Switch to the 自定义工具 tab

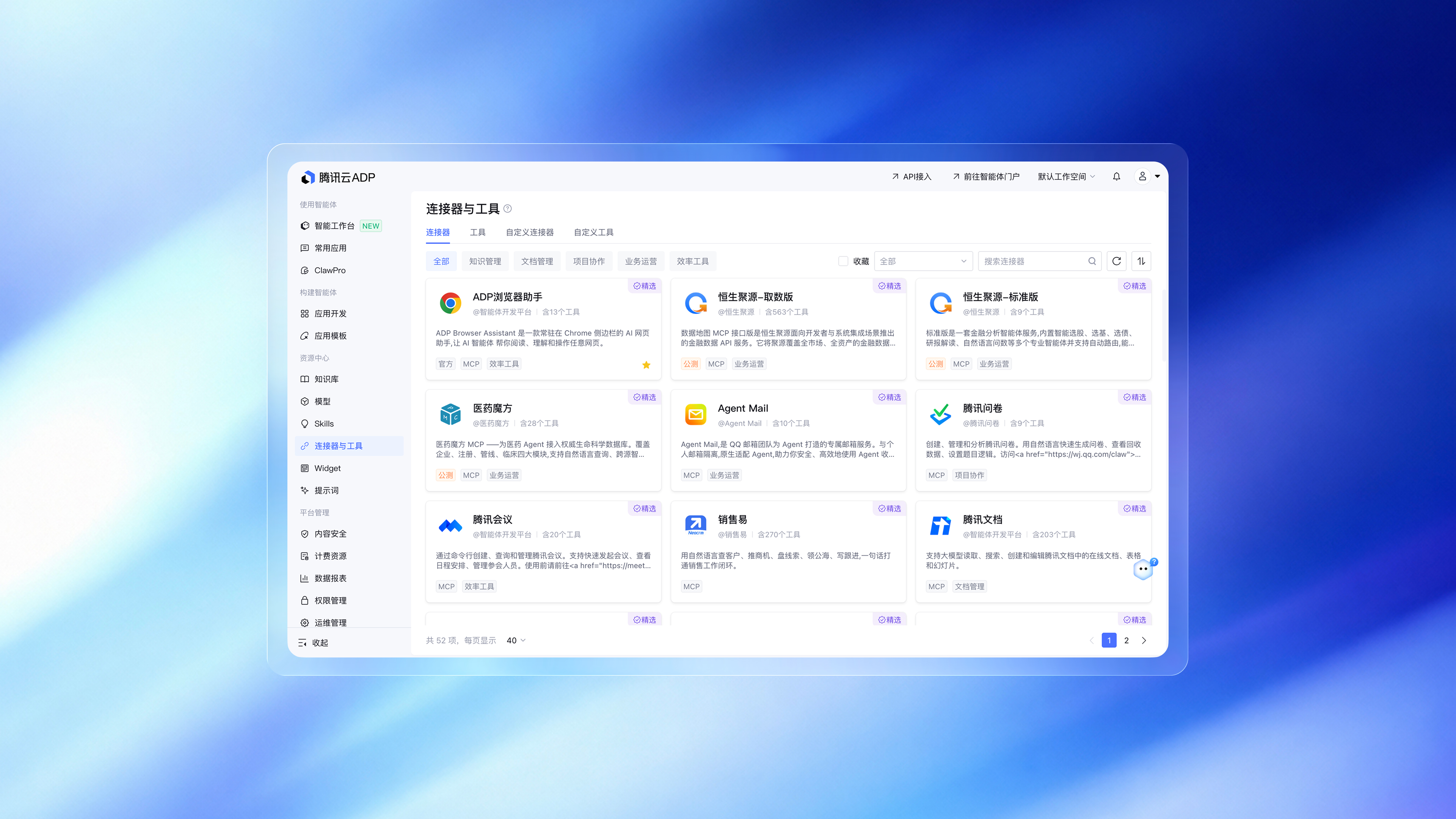593,232
